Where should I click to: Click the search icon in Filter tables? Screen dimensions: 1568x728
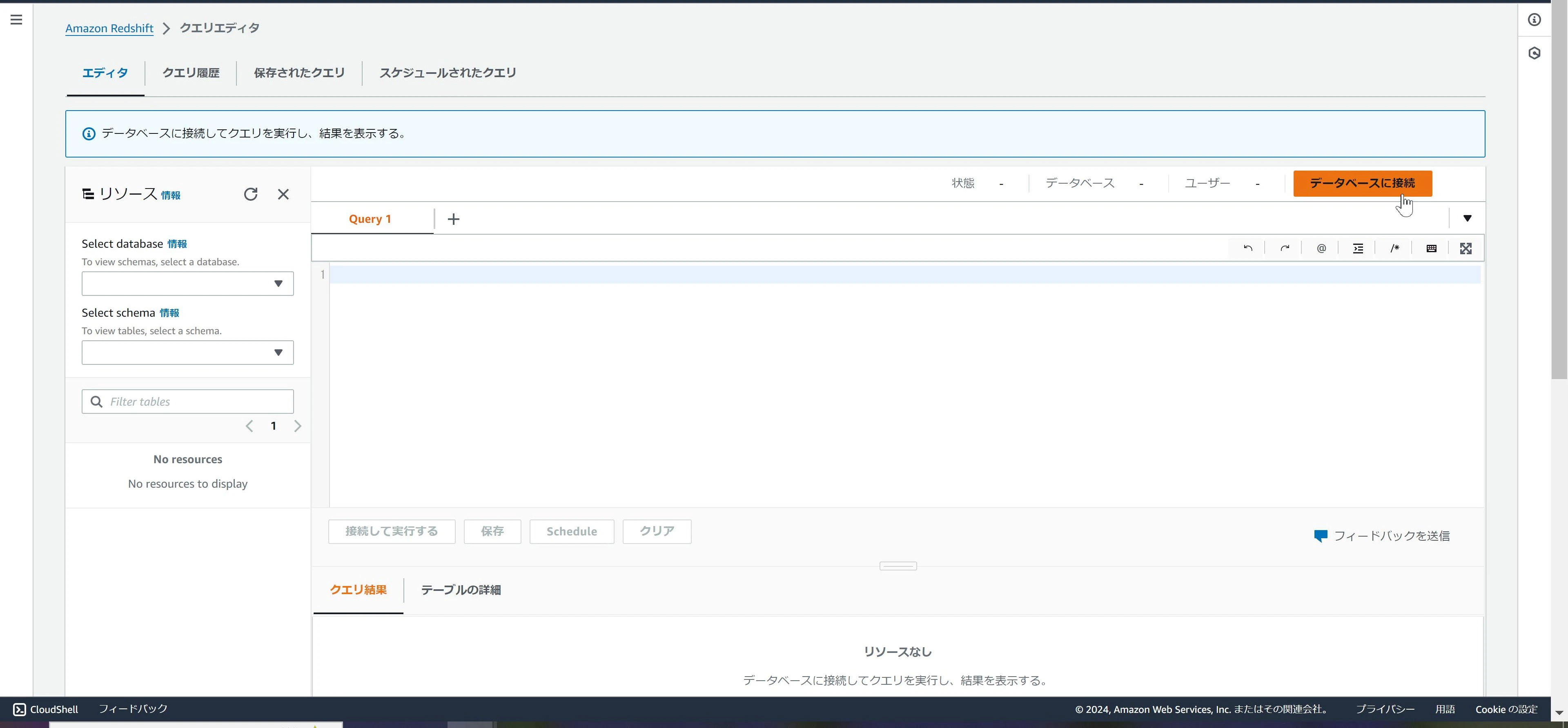96,402
